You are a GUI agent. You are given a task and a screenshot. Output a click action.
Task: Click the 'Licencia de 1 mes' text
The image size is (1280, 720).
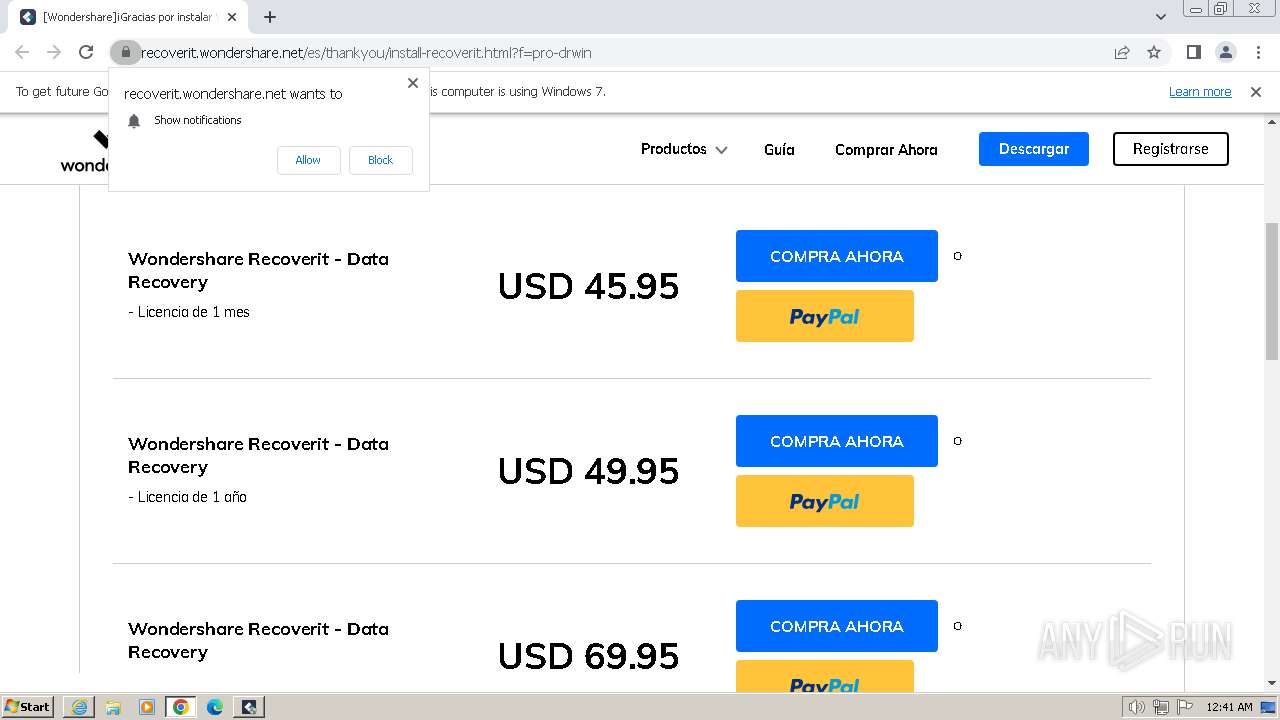(x=189, y=312)
